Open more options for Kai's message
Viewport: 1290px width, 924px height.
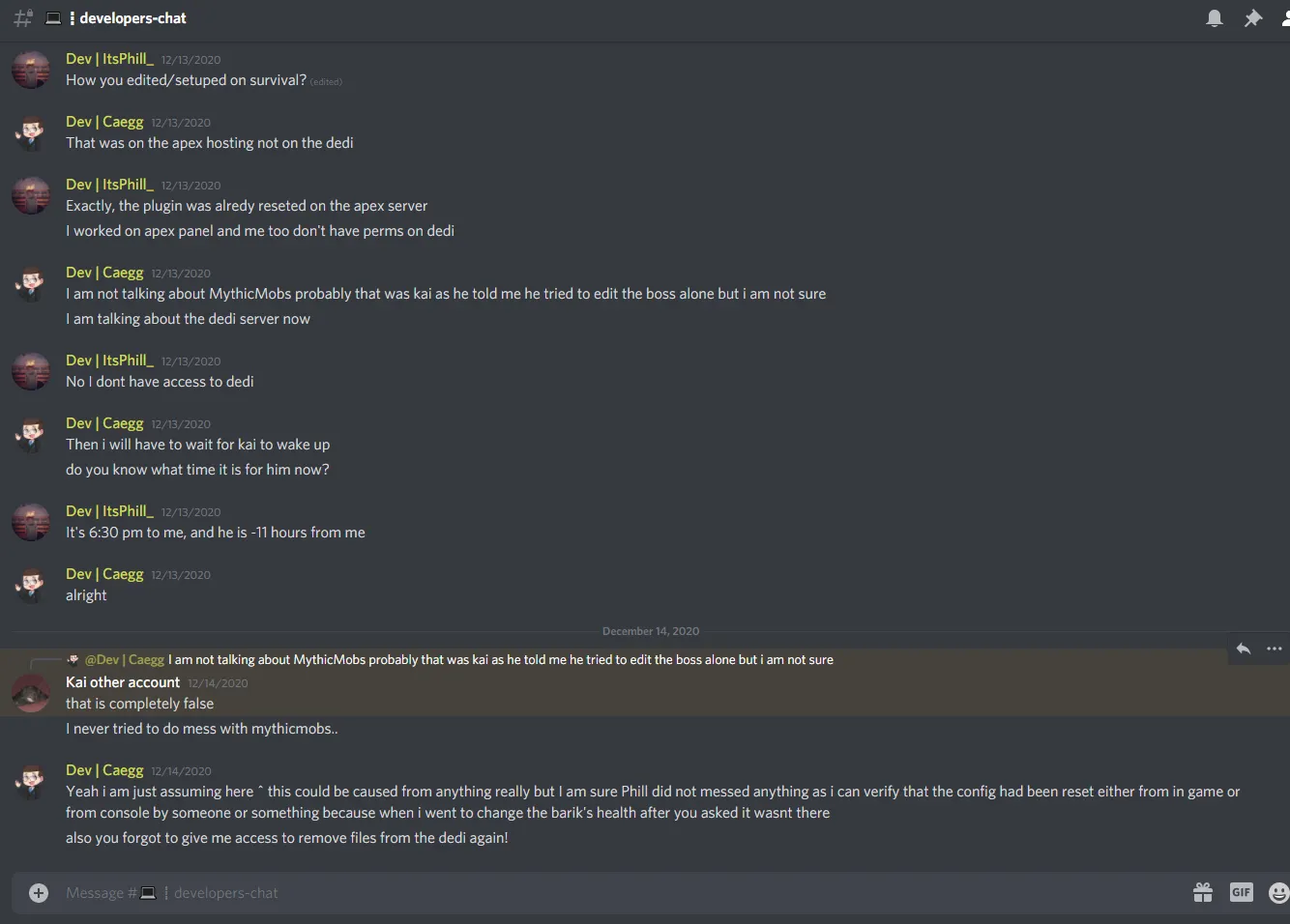1275,649
